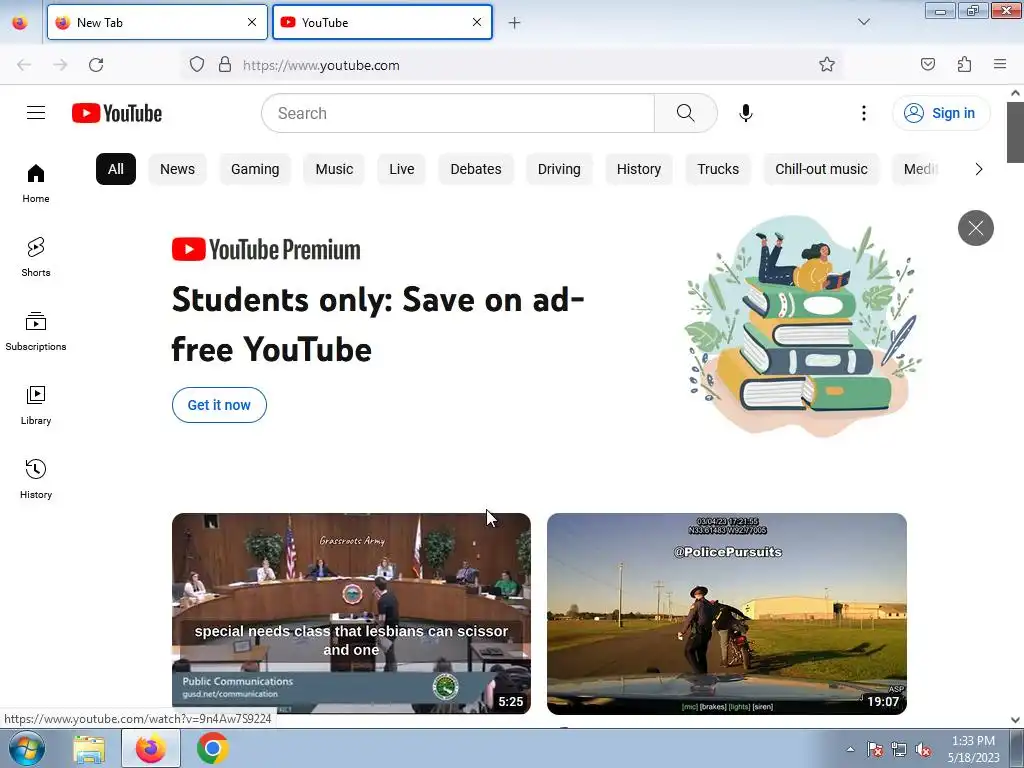Go to Home in sidebar
Viewport: 1024px width, 768px height.
point(36,184)
